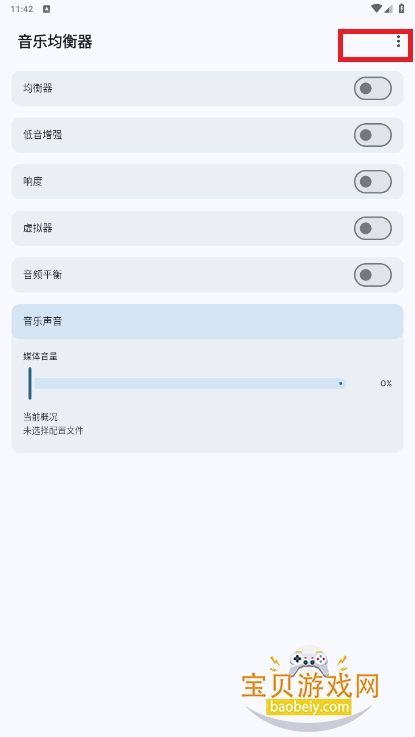415x737 pixels.
Task: Enable the 均衡器 switch
Action: tap(373, 88)
